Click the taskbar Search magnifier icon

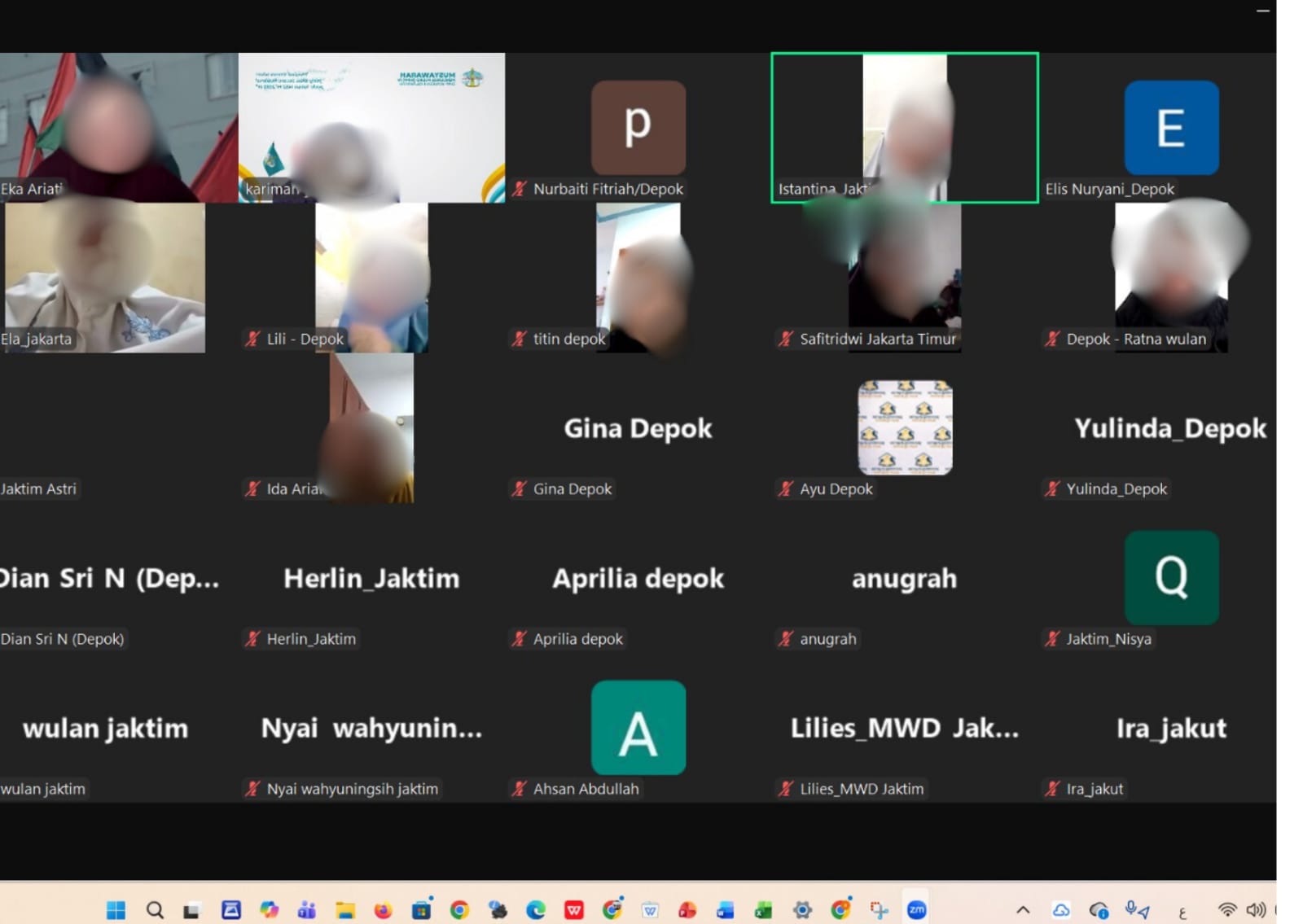(x=154, y=909)
